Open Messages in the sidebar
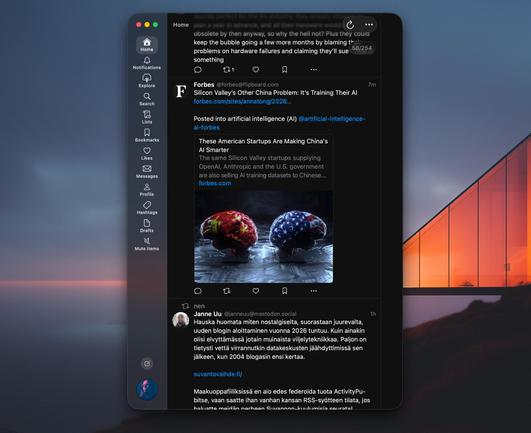Viewport: 531px width, 433px height. point(147,172)
